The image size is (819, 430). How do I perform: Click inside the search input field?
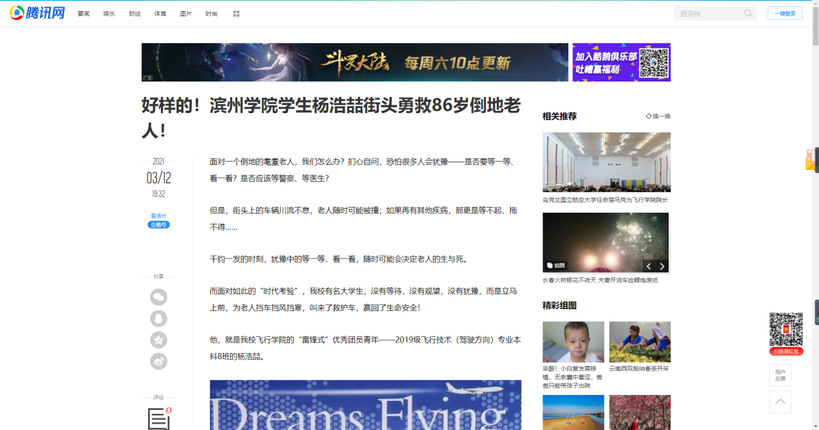(x=707, y=14)
